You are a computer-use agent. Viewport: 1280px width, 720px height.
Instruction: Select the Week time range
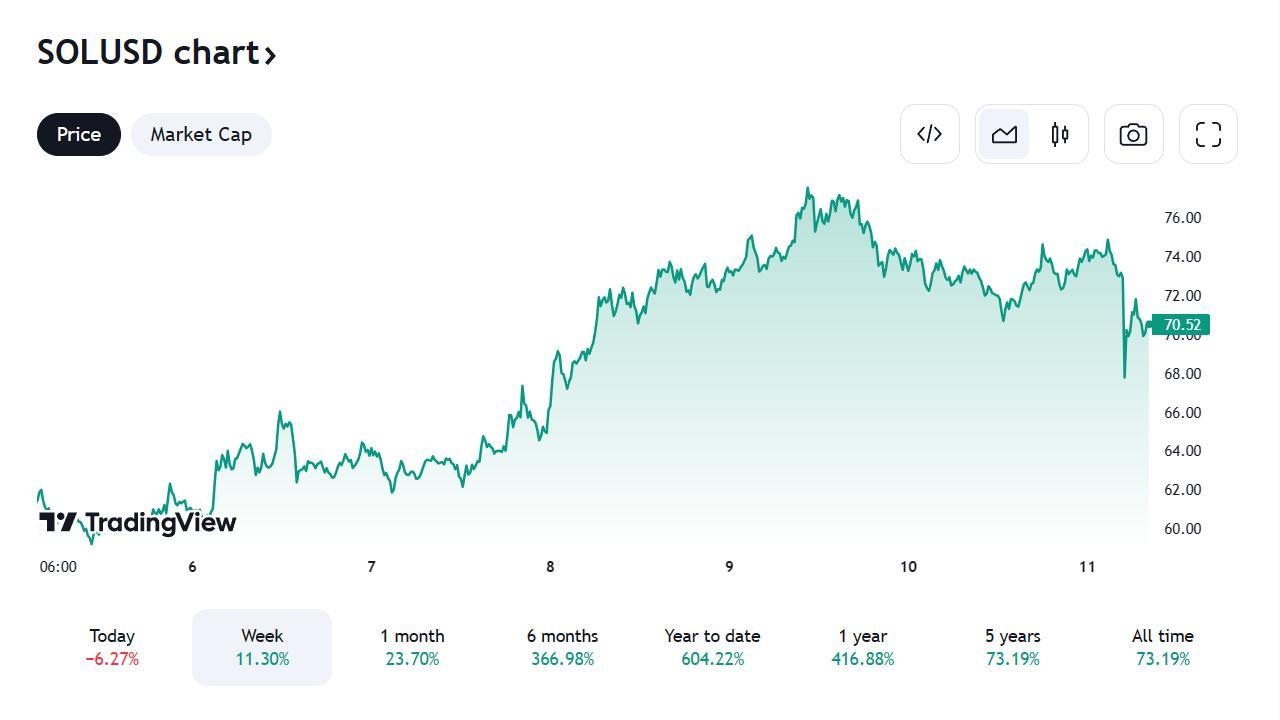(x=262, y=647)
